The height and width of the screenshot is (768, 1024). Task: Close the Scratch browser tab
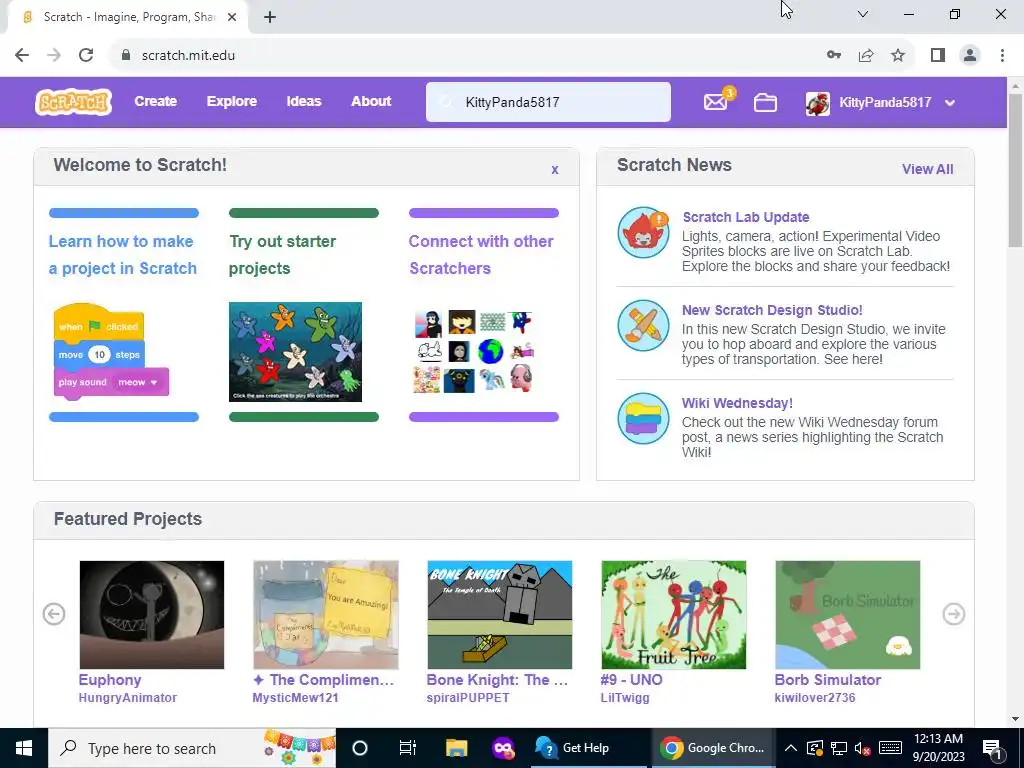point(232,17)
